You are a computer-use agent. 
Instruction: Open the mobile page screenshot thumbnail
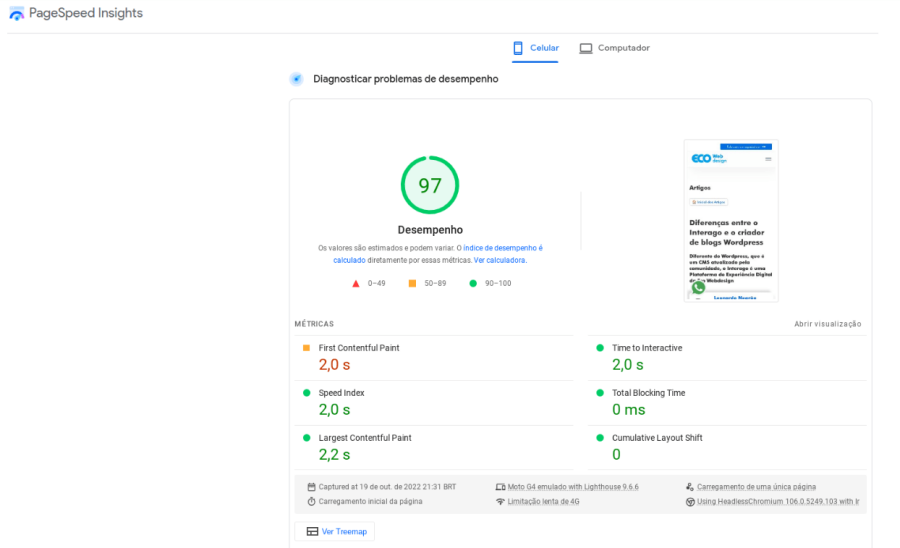click(731, 220)
